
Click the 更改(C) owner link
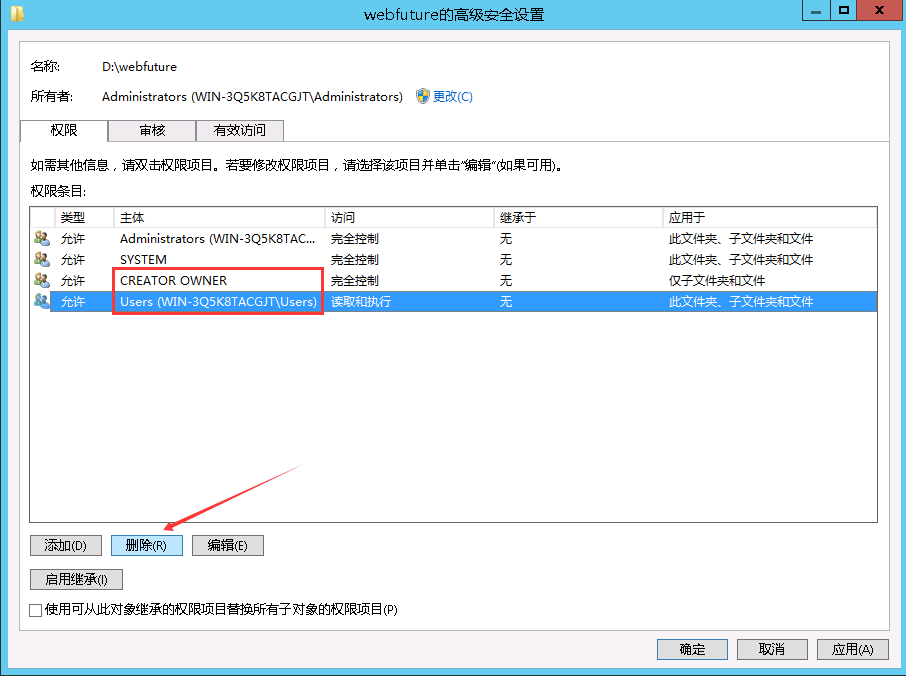pyautogui.click(x=452, y=97)
